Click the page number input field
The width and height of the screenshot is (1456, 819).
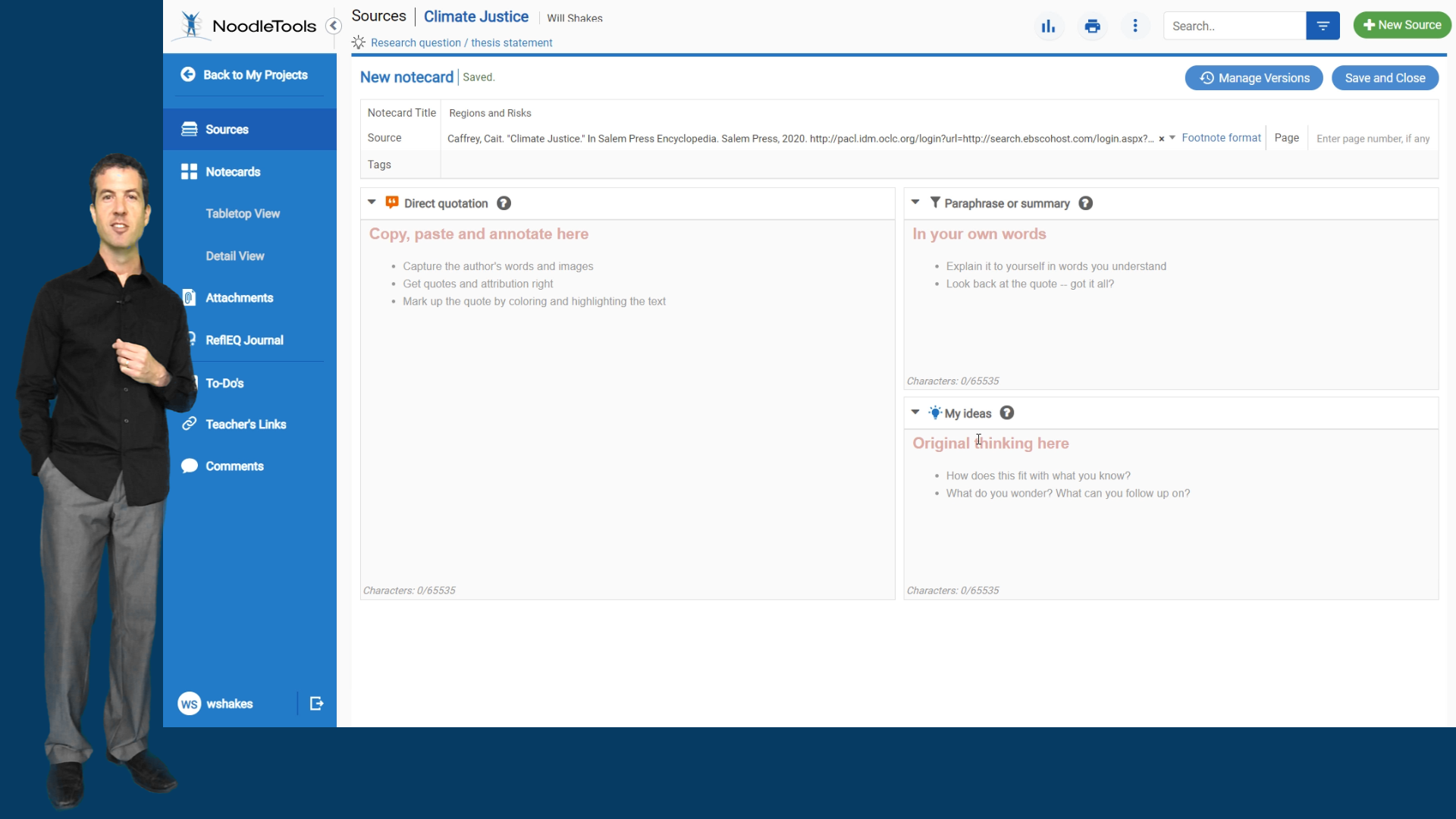point(1373,139)
